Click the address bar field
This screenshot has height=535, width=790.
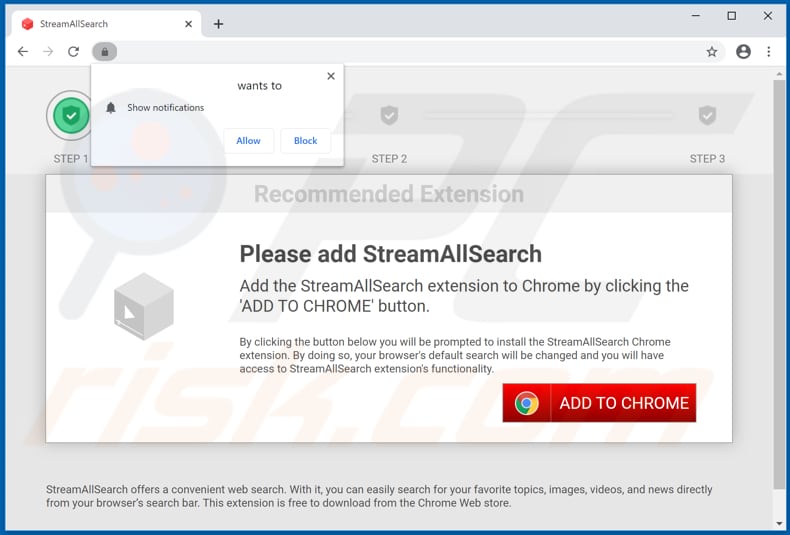point(411,51)
